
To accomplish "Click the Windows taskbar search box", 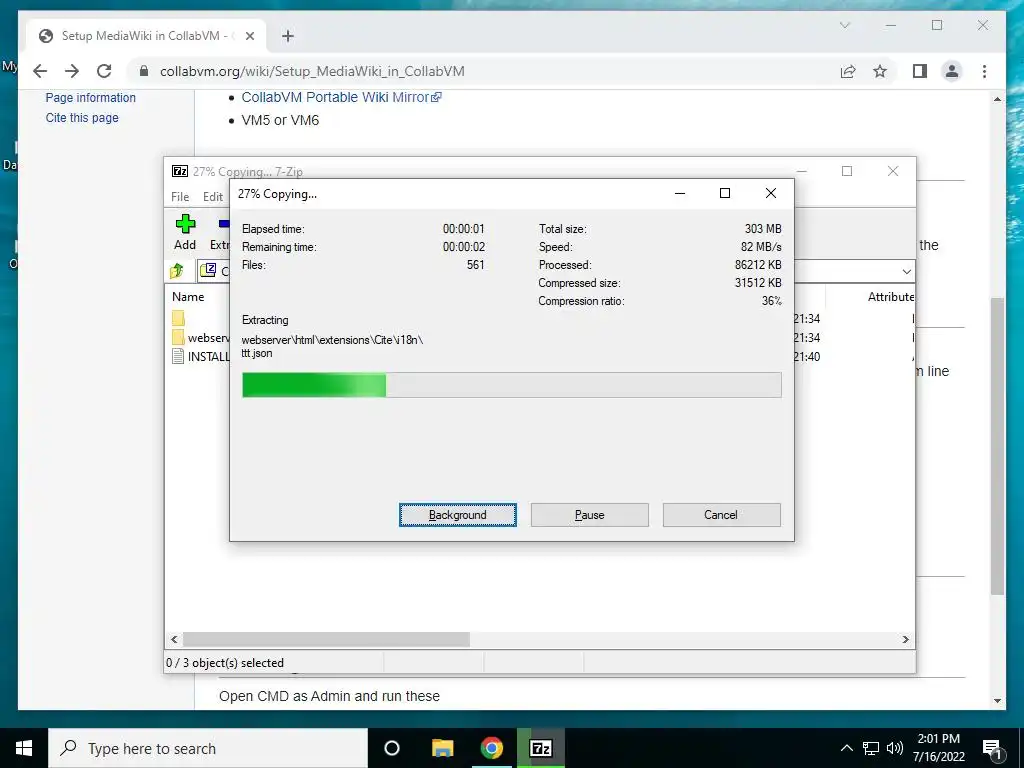I will tap(208, 748).
